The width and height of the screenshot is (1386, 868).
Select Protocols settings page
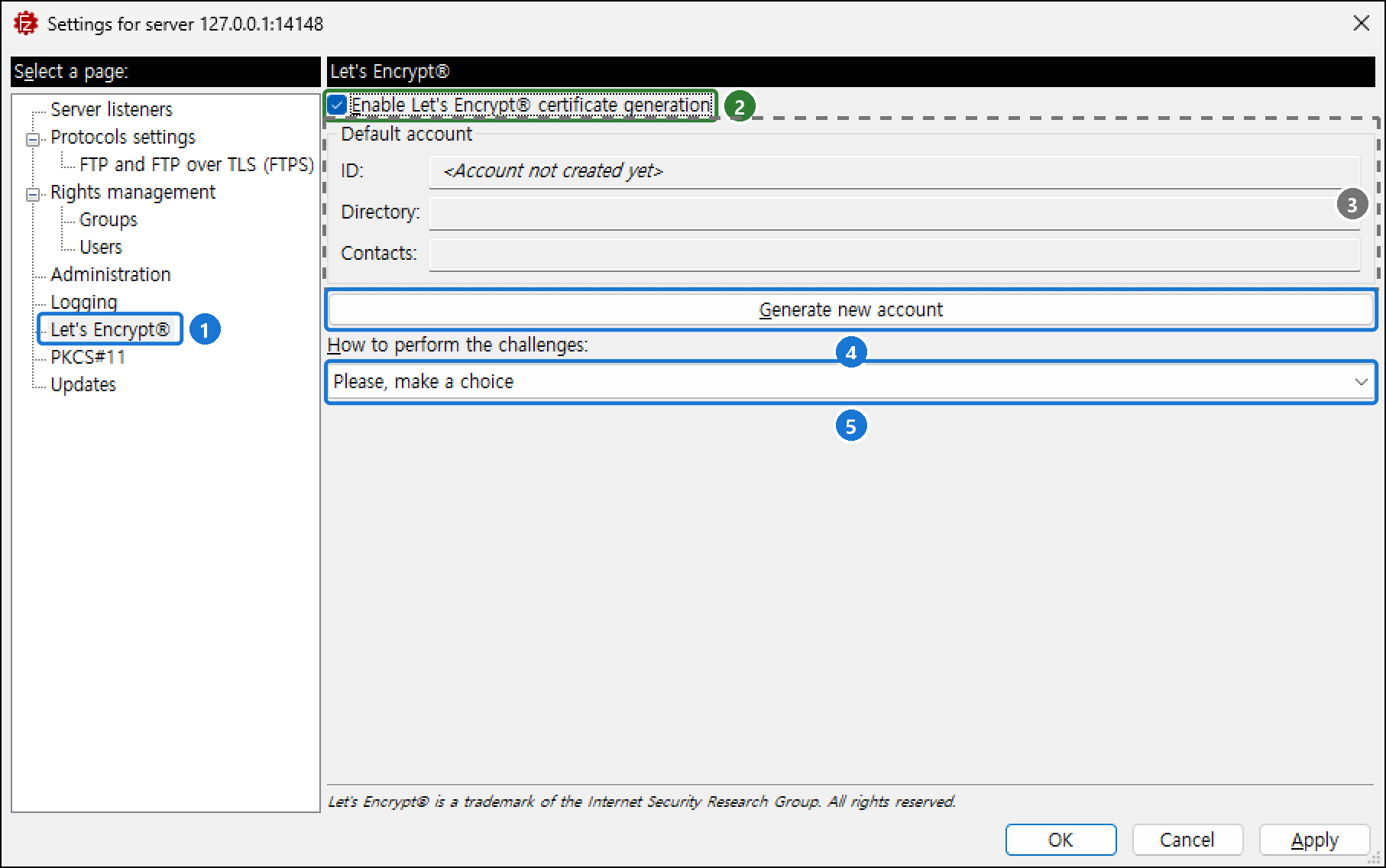pos(123,138)
